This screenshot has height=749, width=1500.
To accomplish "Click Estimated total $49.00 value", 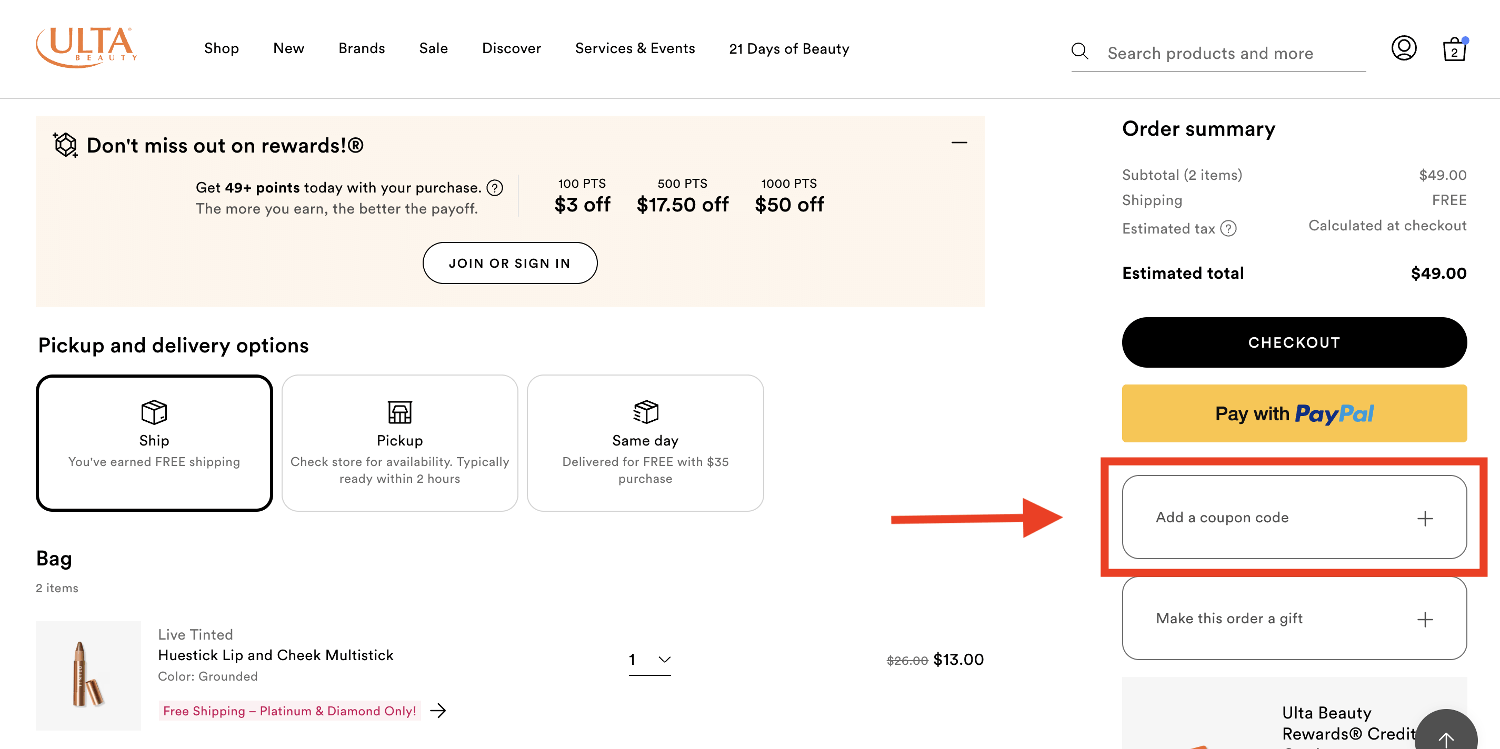I will (1438, 273).
